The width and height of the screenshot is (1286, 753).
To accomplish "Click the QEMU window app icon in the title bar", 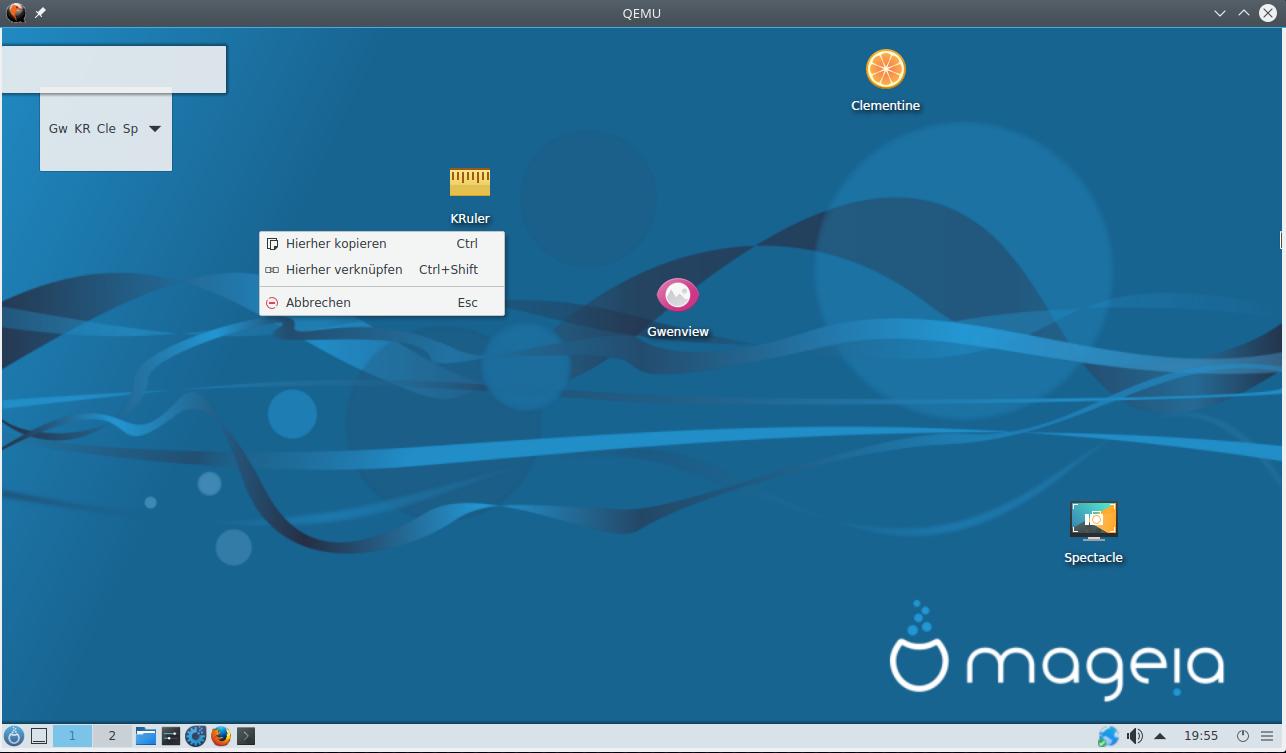I will pyautogui.click(x=16, y=13).
